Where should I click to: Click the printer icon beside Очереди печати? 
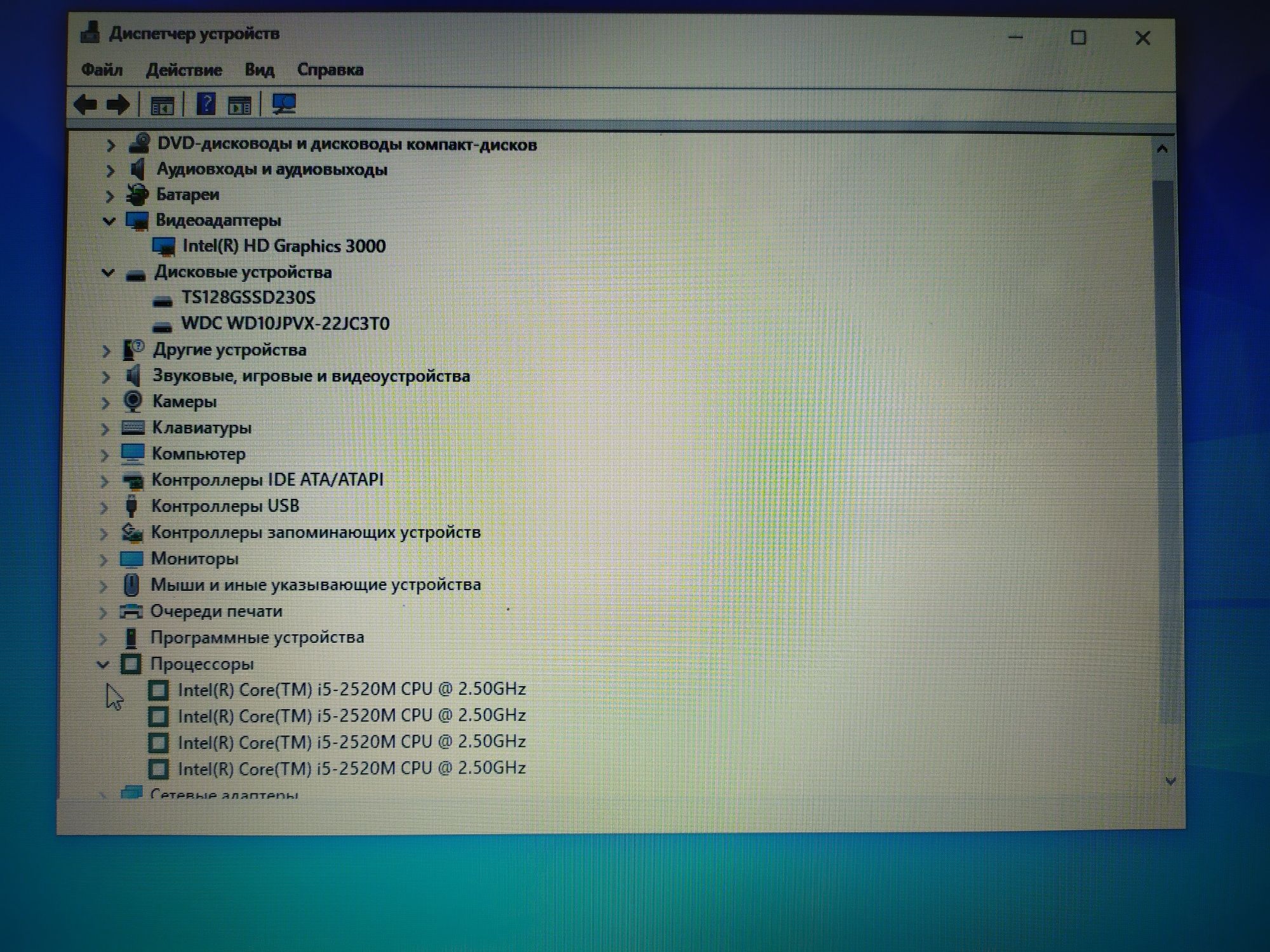[x=131, y=611]
